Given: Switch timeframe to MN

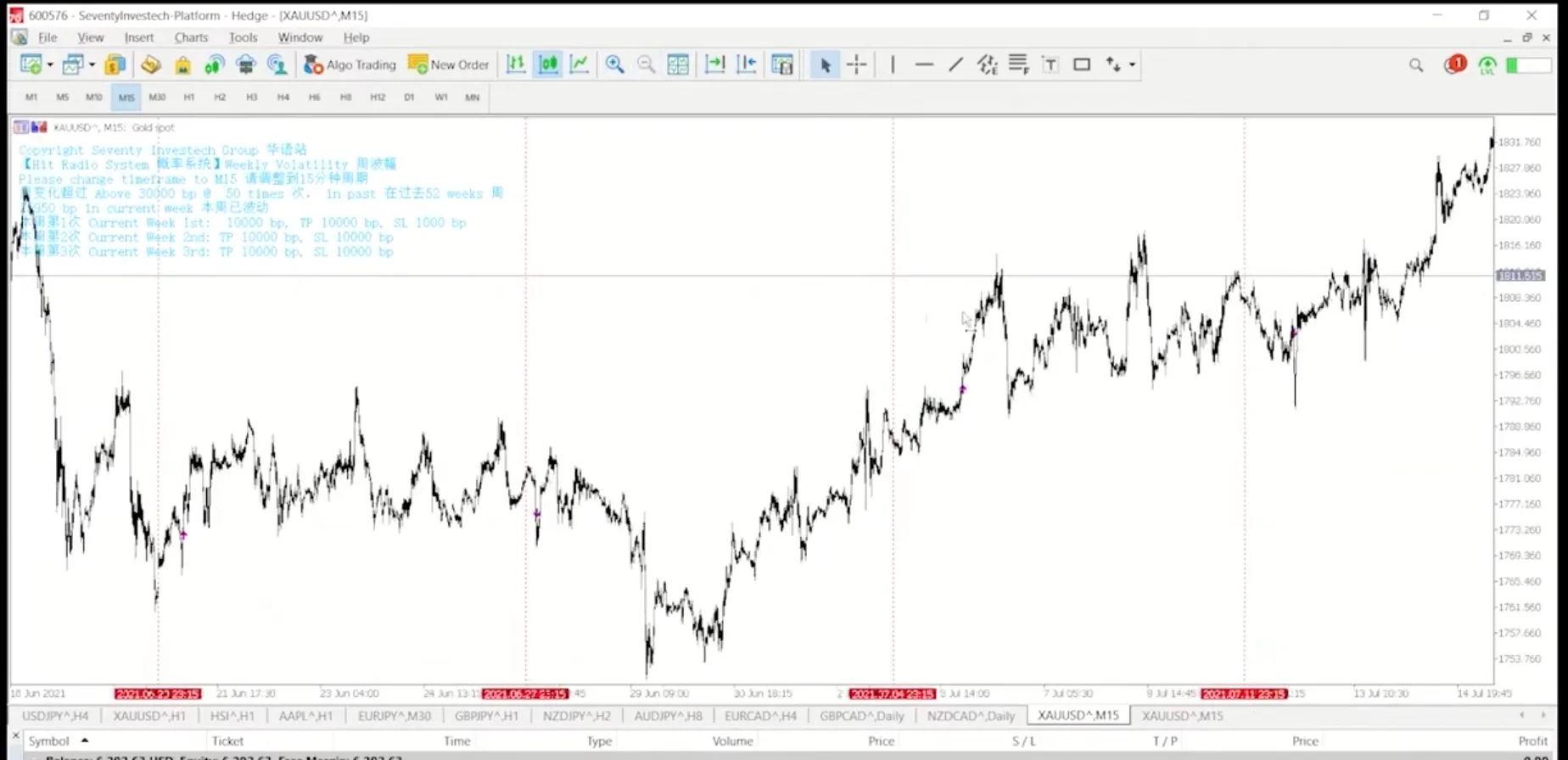Looking at the screenshot, I should (473, 98).
